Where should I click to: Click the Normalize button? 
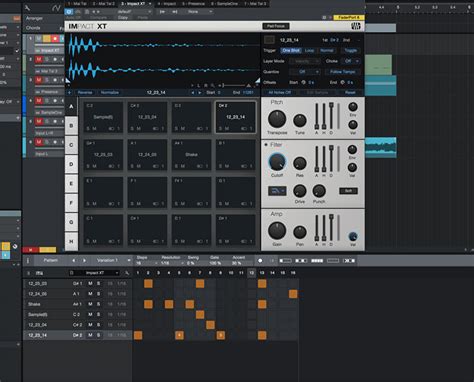pyautogui.click(x=110, y=92)
